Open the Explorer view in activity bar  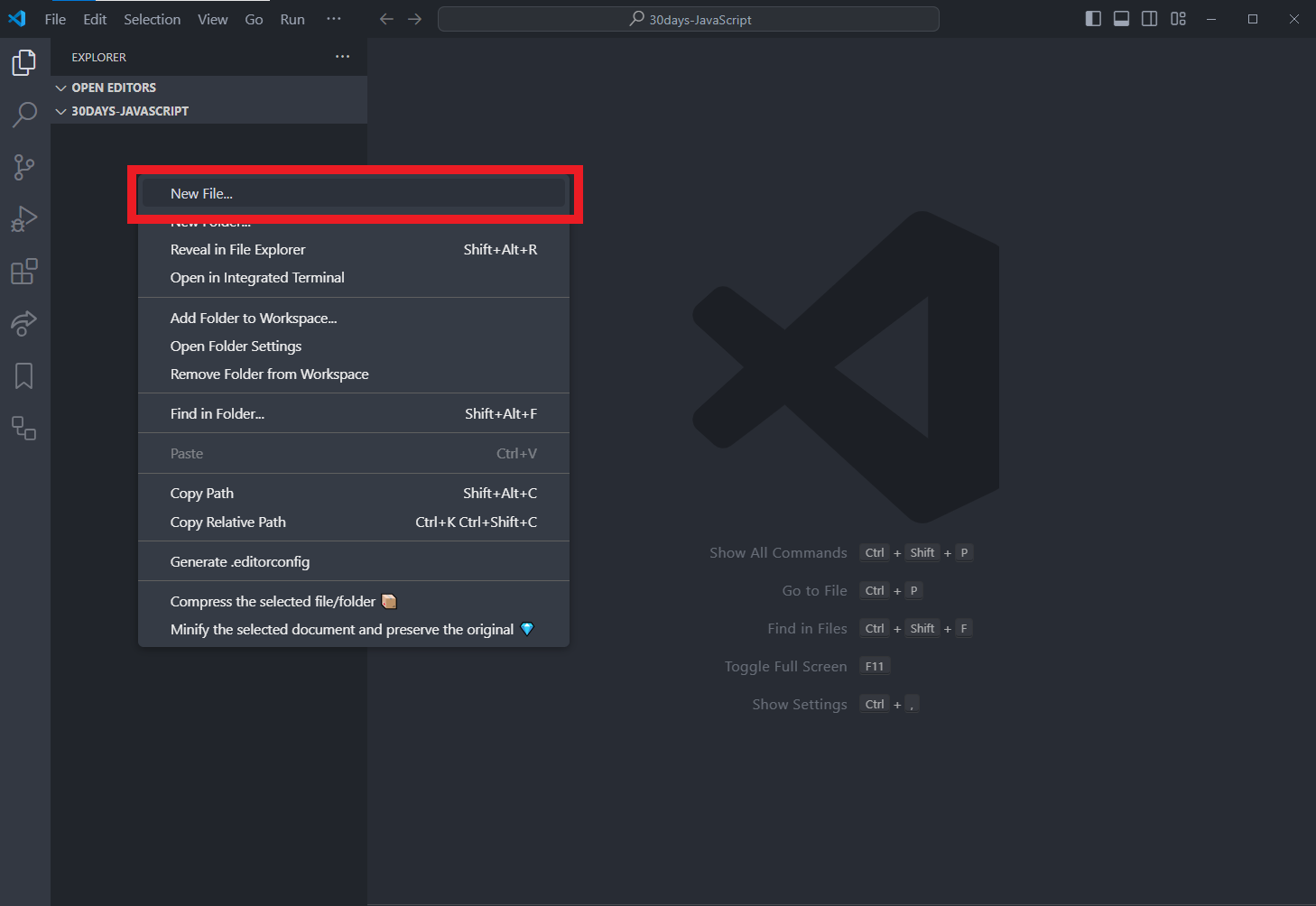click(24, 62)
